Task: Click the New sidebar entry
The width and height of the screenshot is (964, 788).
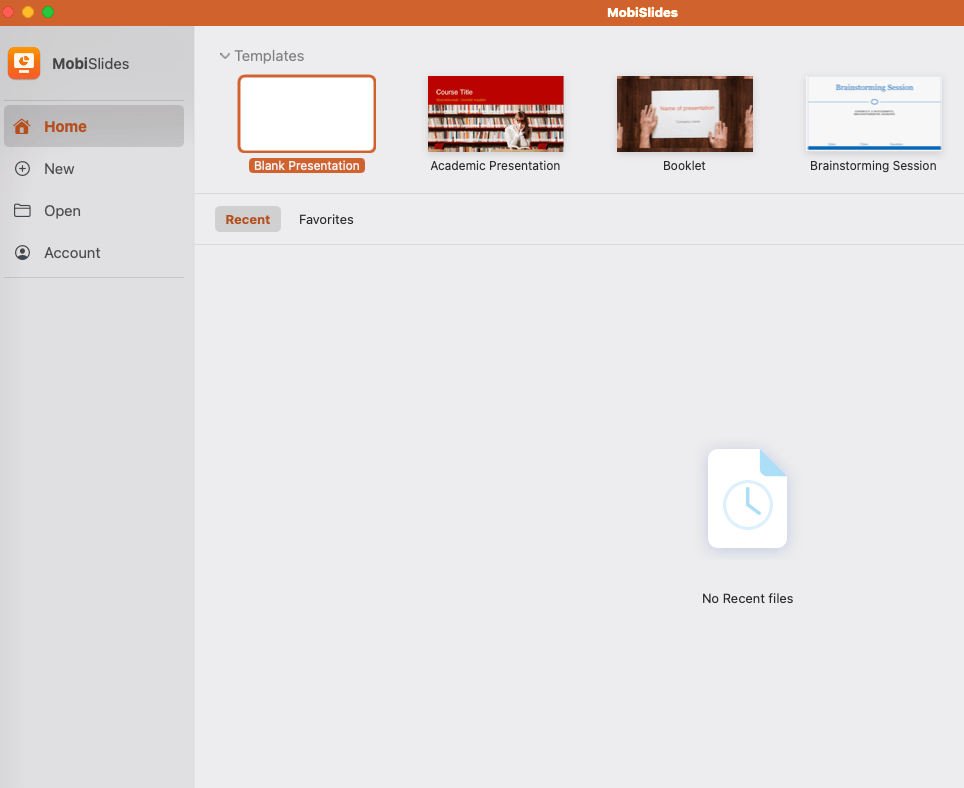Action: tap(58, 169)
